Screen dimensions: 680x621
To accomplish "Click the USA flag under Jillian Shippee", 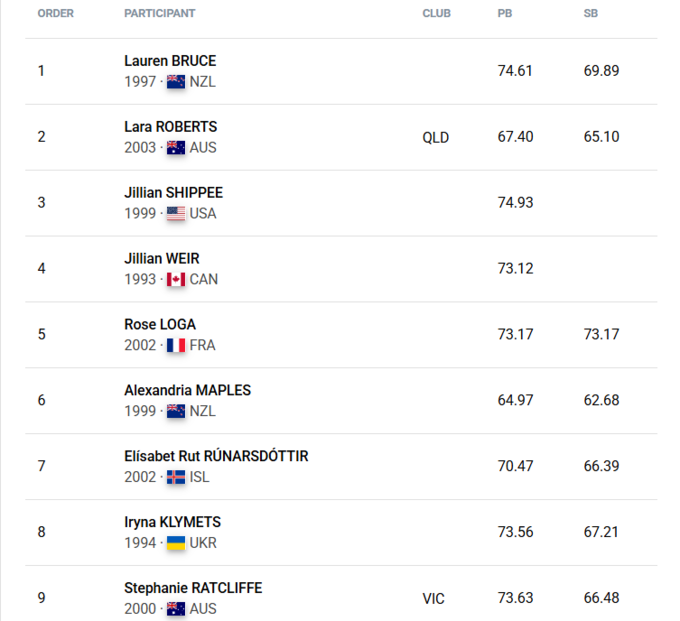I will (x=176, y=214).
